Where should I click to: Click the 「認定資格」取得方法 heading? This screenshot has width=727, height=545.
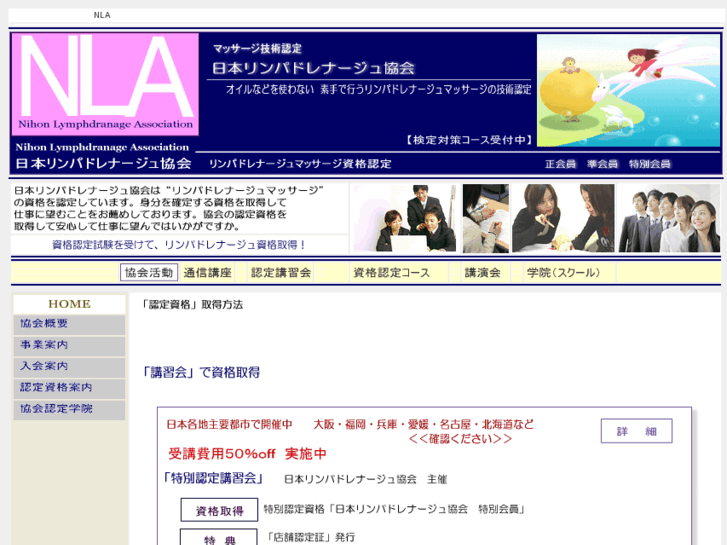[x=192, y=305]
